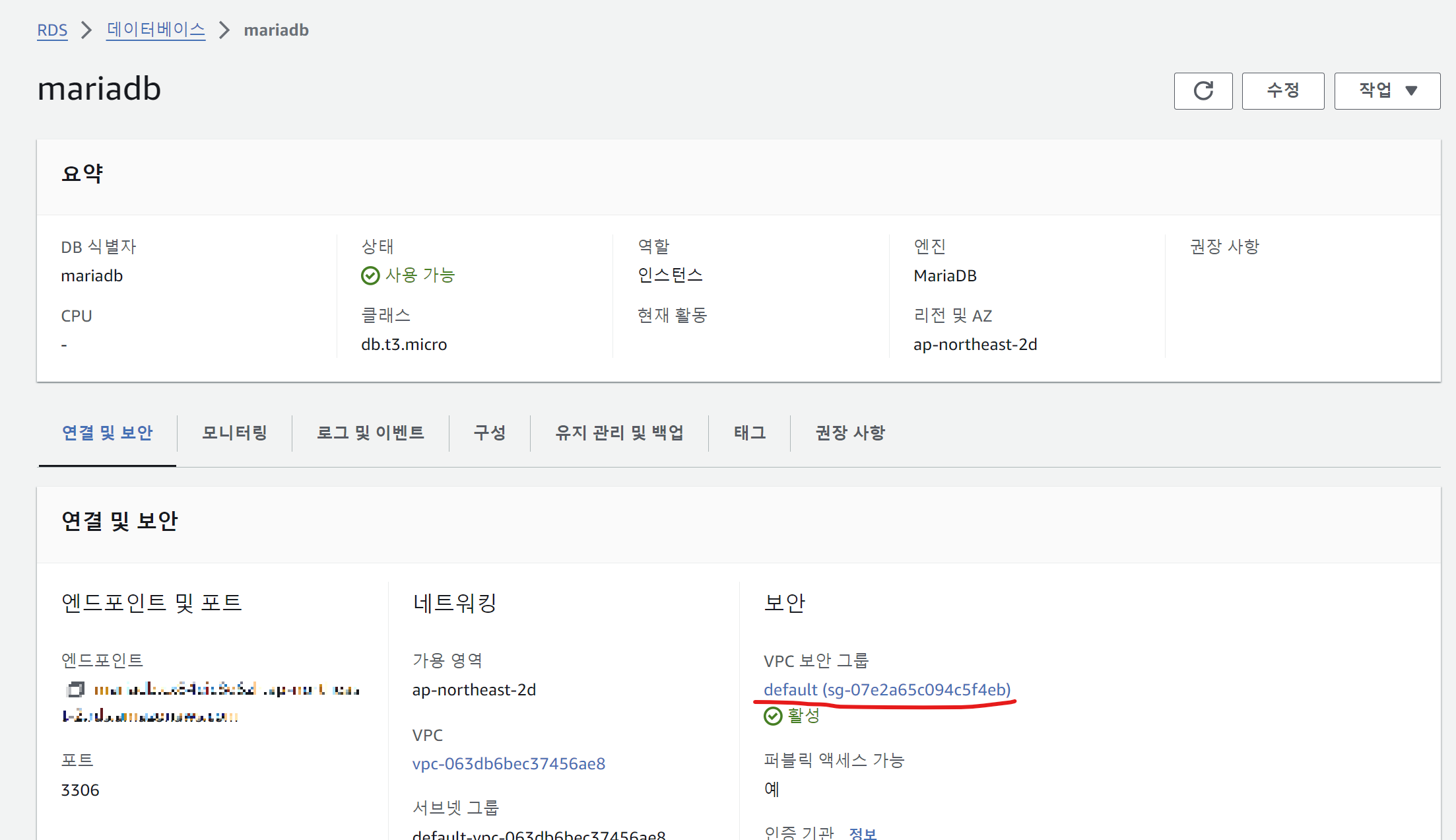Click 정보 link next to 인증 기관
The width and height of the screenshot is (1456, 840).
pyautogui.click(x=862, y=833)
